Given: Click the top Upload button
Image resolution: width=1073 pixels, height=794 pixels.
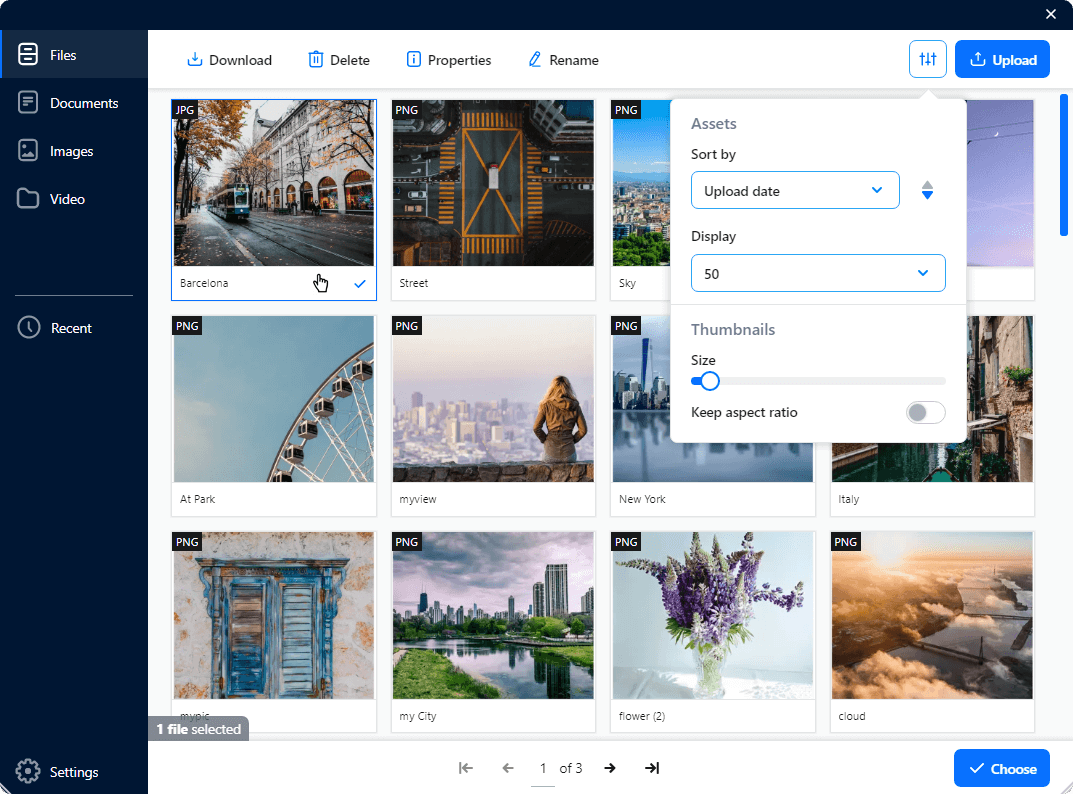Looking at the screenshot, I should pos(1002,59).
